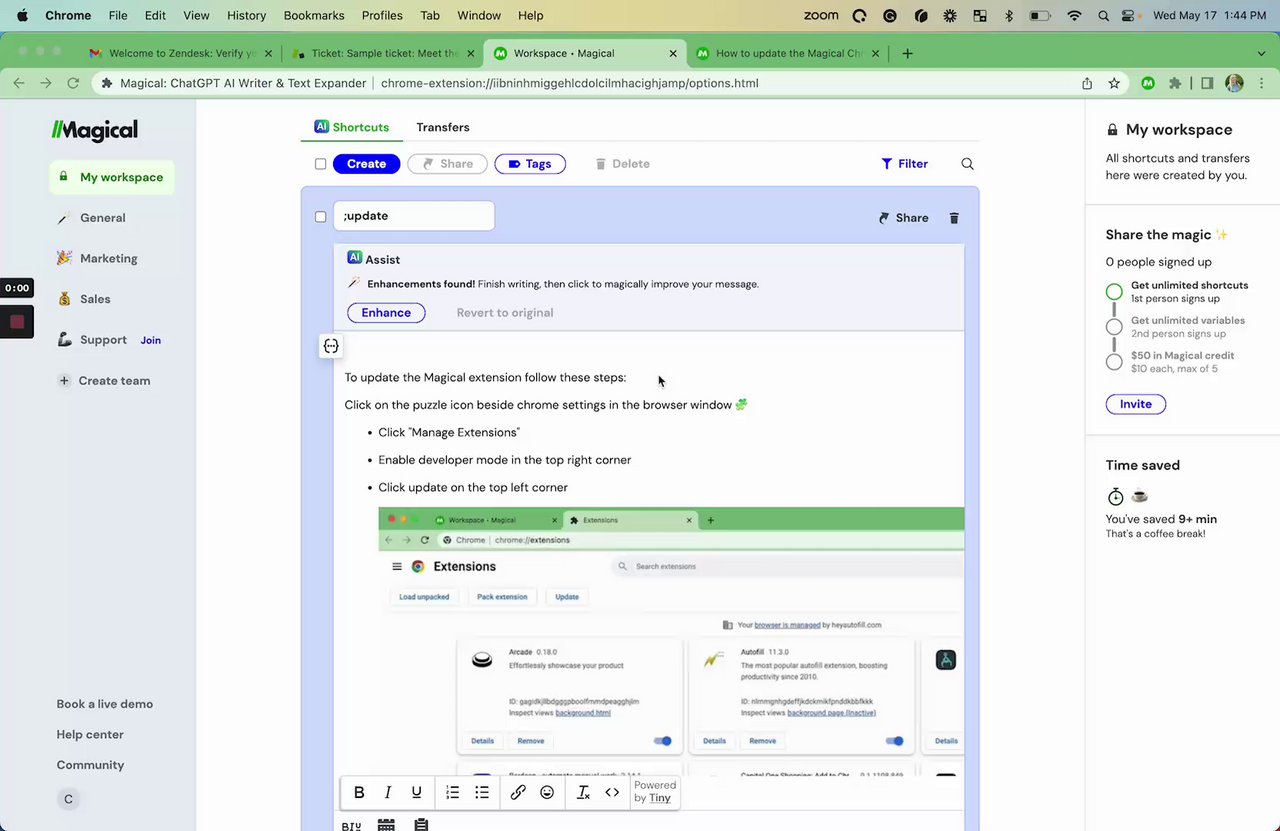Click the user avatar 'C' in the sidebar

(x=68, y=799)
